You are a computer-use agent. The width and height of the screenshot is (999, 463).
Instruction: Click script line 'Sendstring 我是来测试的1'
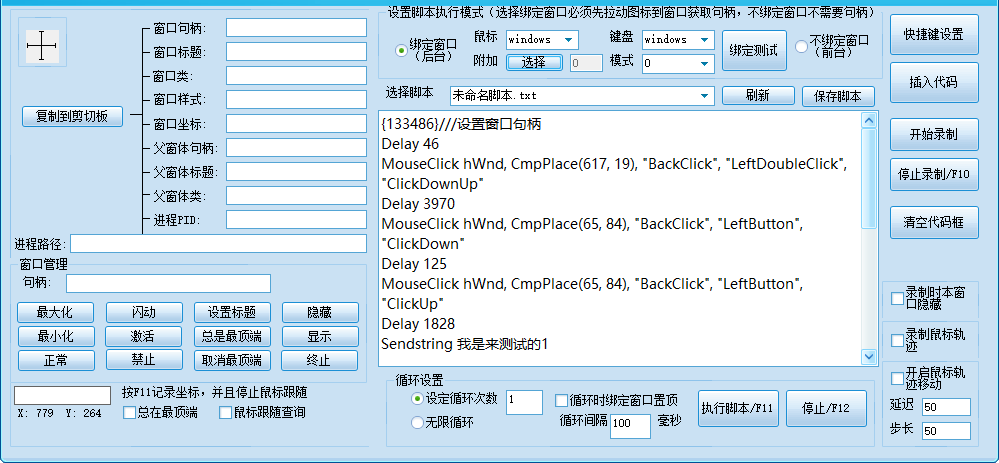pyautogui.click(x=465, y=345)
